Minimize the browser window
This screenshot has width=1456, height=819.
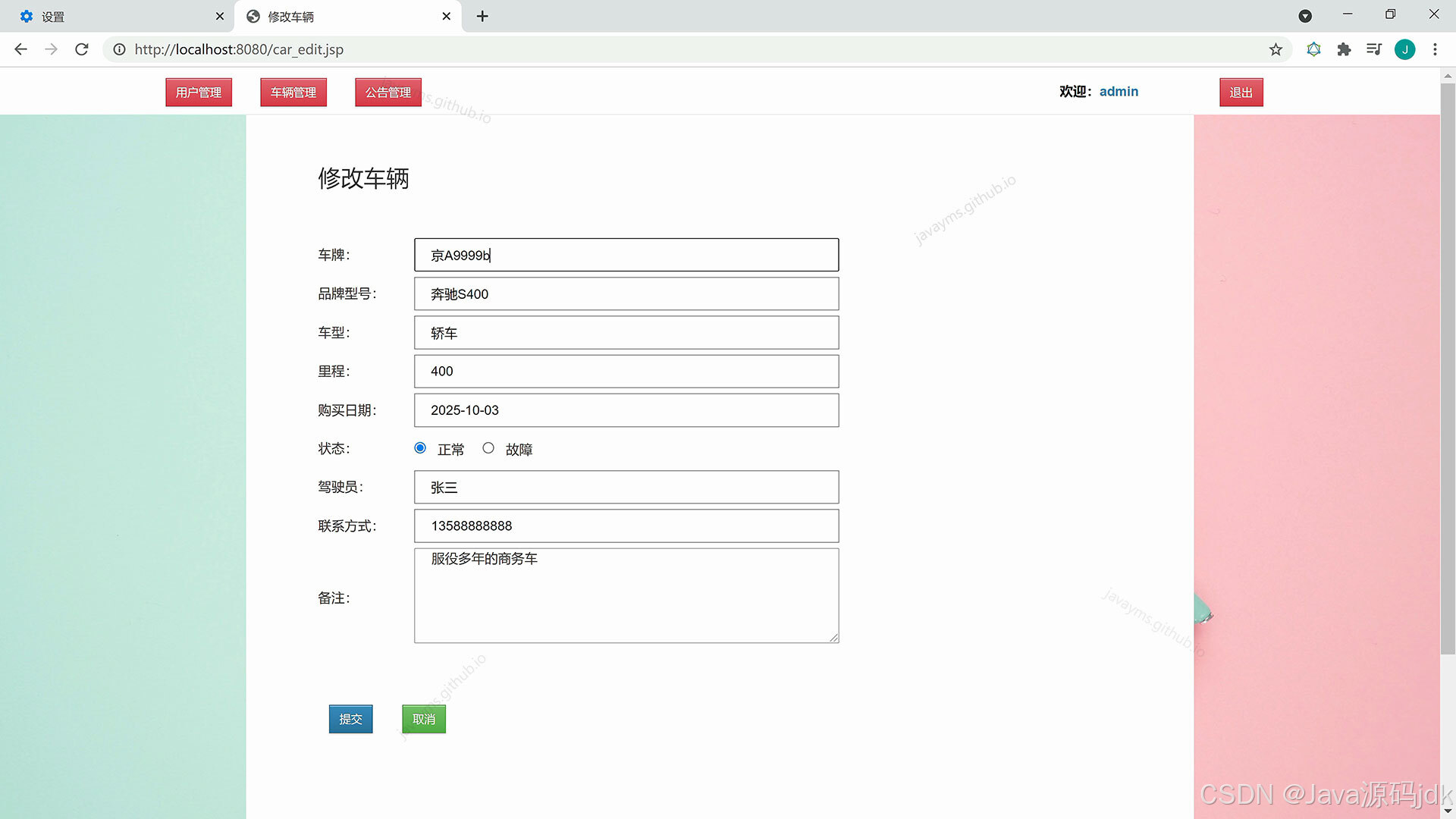pos(1348,14)
